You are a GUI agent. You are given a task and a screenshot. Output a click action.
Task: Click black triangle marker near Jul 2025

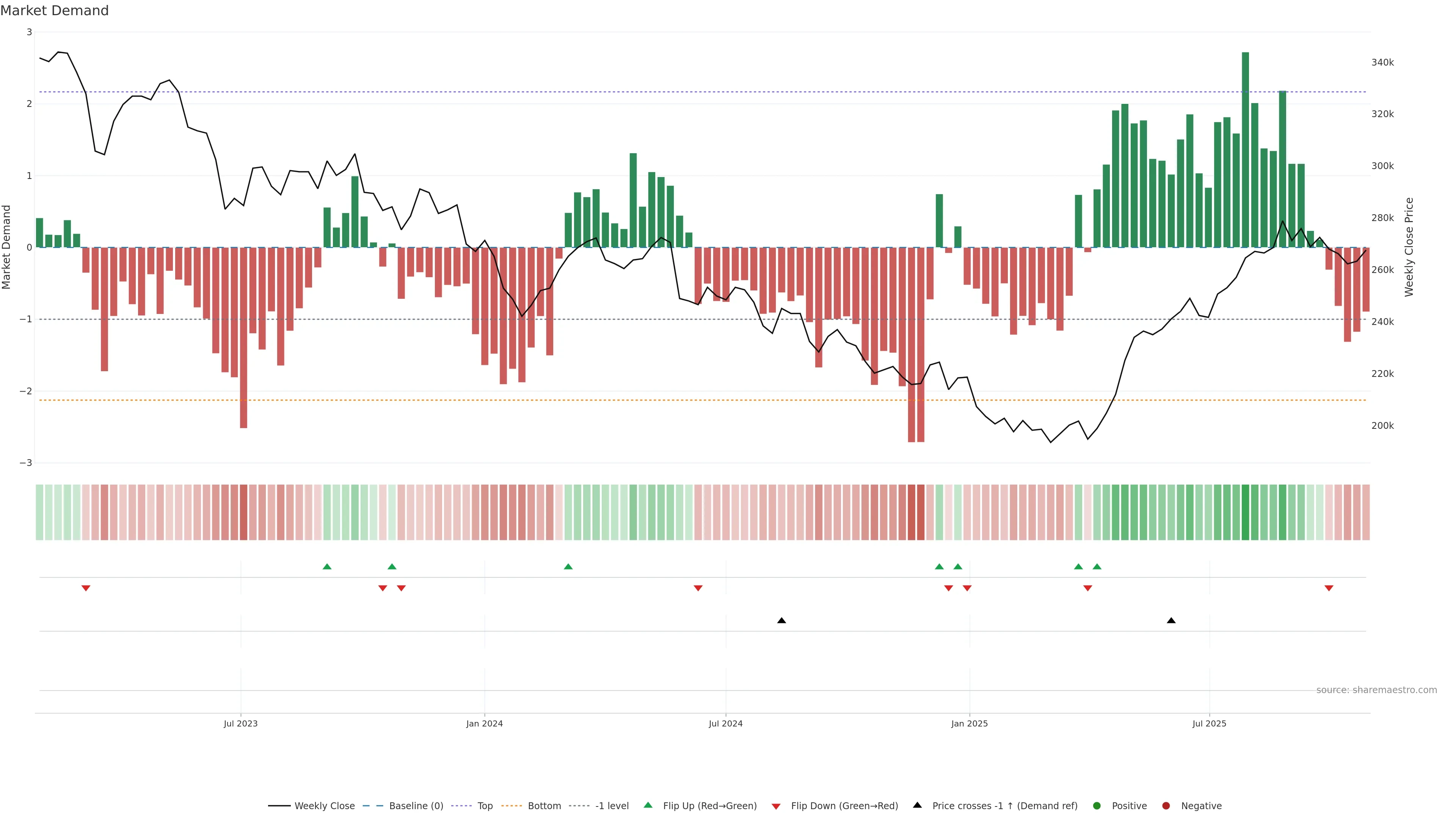point(1171,621)
